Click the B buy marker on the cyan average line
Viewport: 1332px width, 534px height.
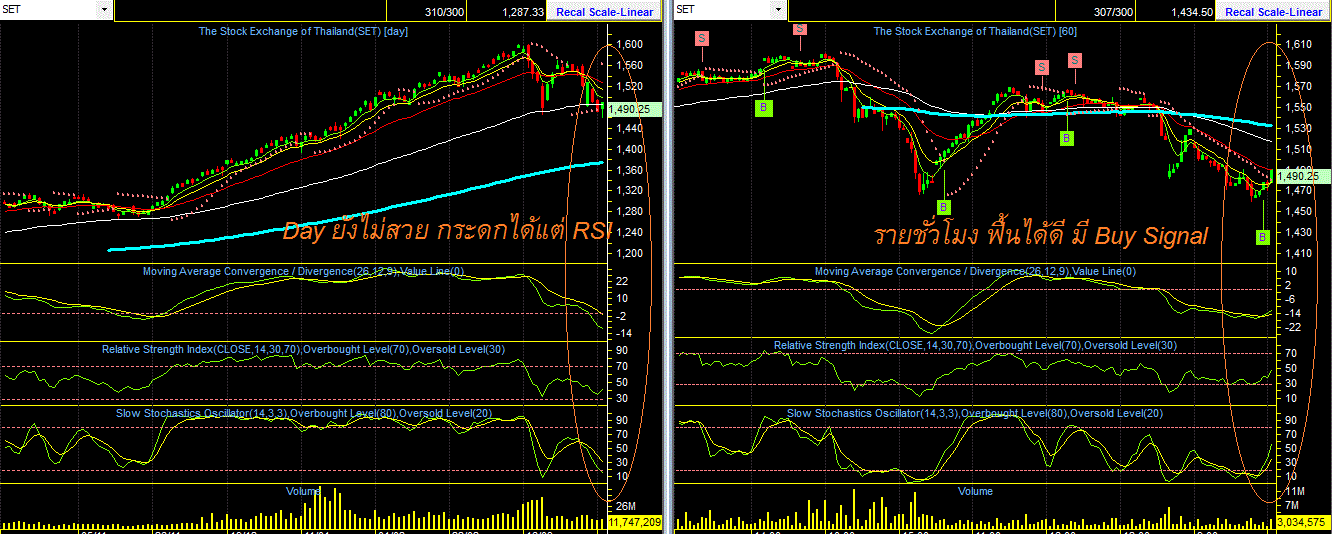click(x=1067, y=138)
